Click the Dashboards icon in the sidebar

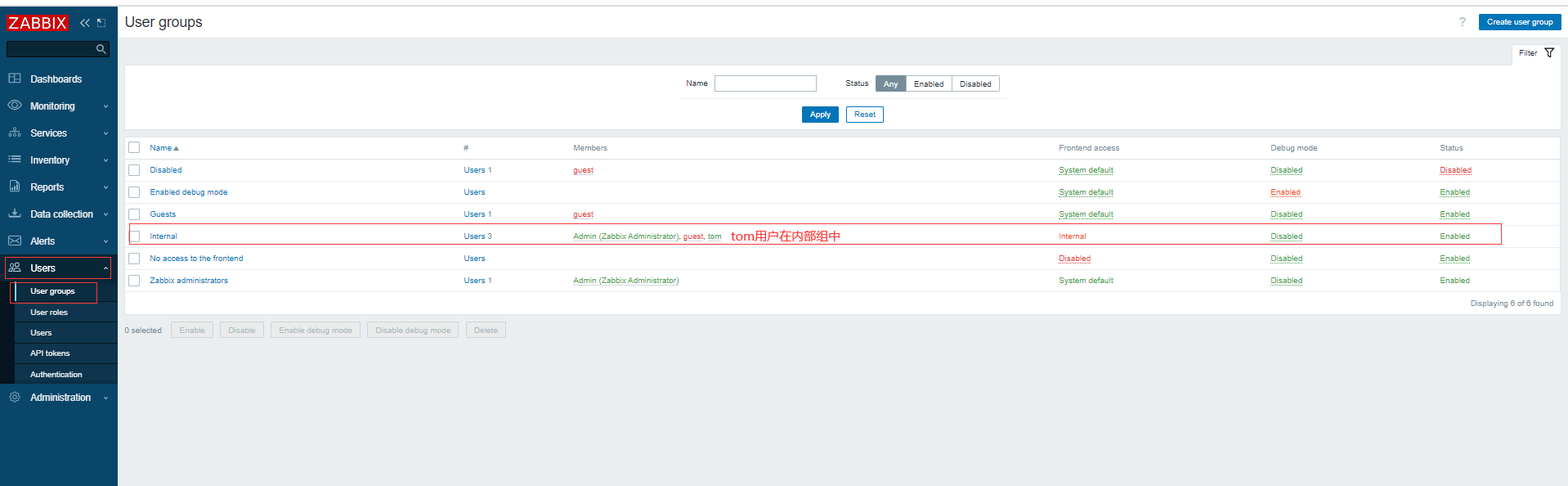click(x=15, y=79)
